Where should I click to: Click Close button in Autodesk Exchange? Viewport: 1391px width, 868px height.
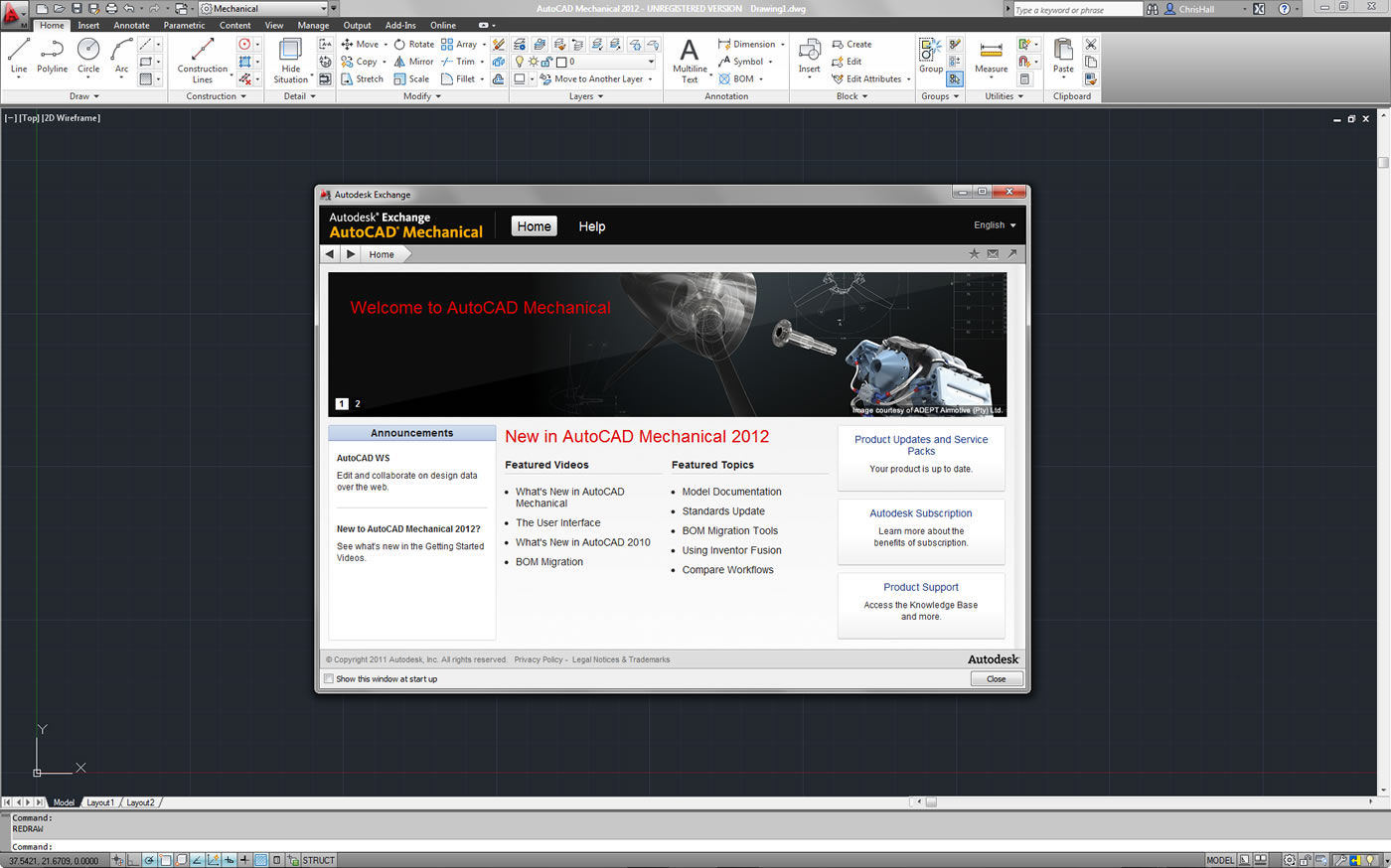click(x=997, y=679)
